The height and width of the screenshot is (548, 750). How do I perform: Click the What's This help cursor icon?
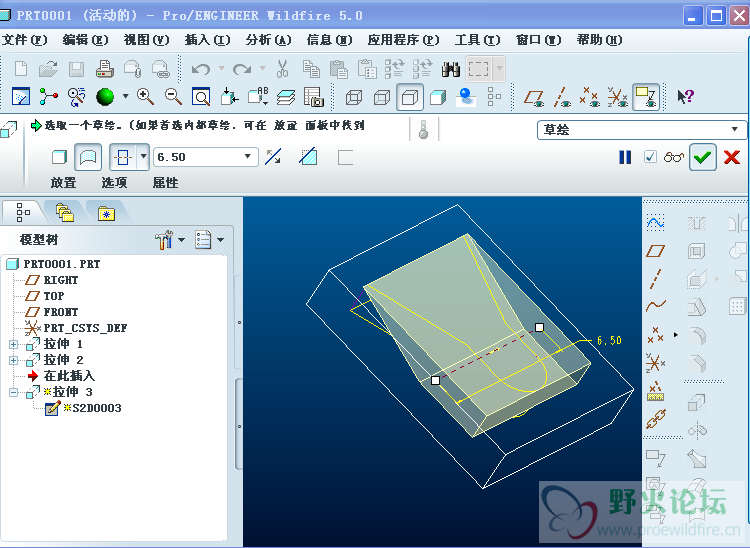tap(685, 97)
